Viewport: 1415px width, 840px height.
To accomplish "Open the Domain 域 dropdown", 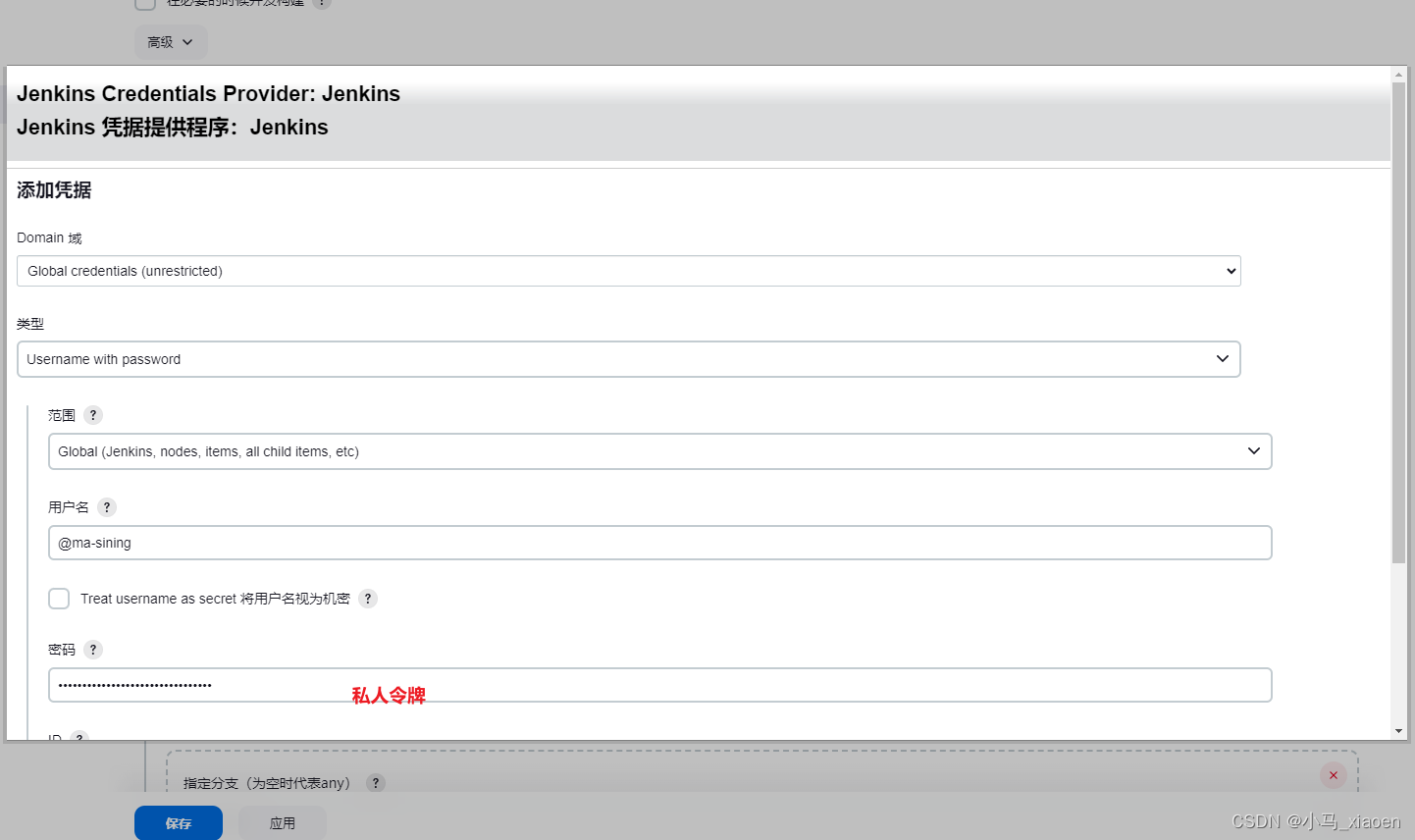I will click(x=629, y=271).
